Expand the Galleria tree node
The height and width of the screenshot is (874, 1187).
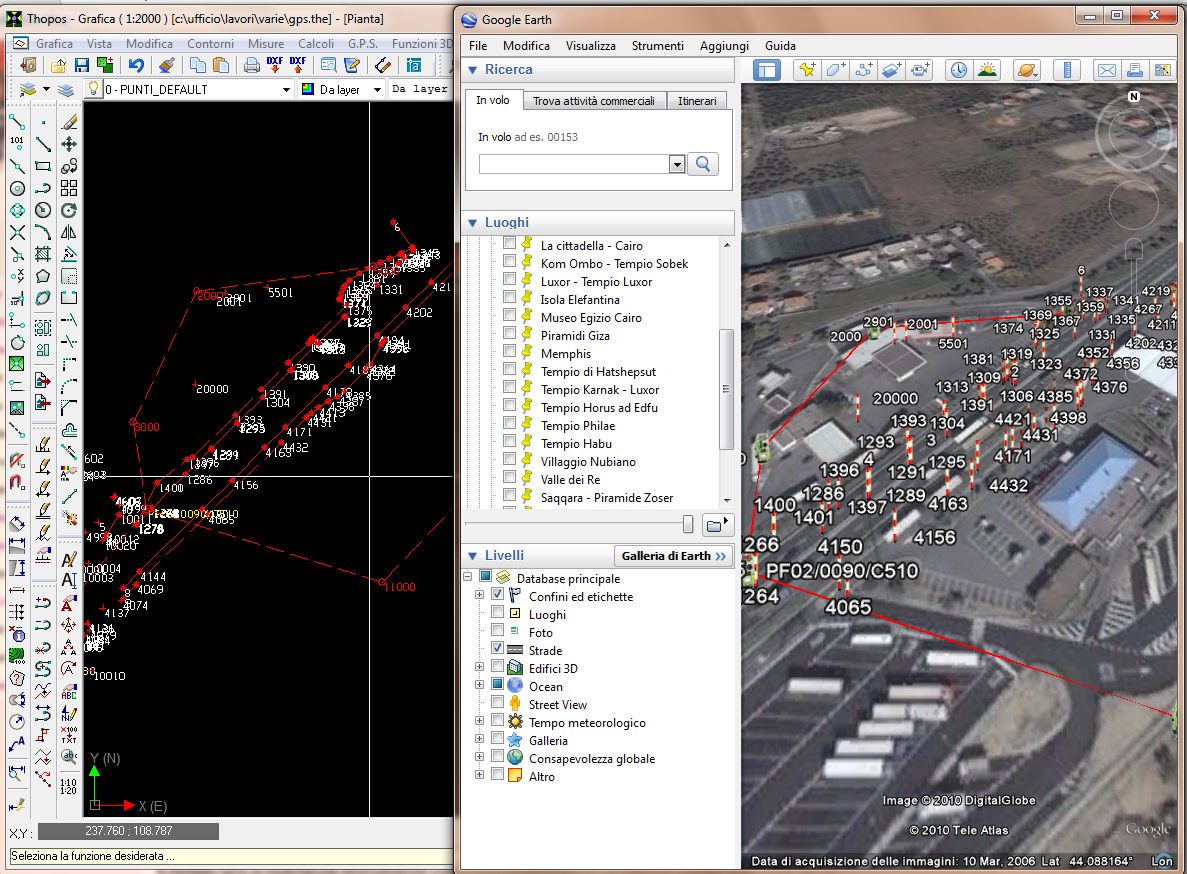(479, 739)
